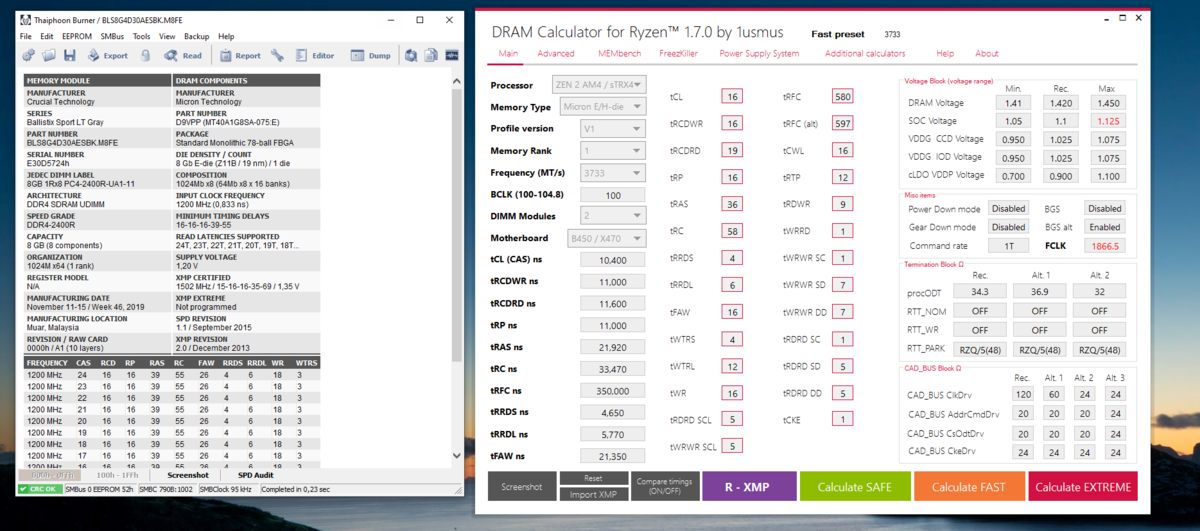Open the SMBus menu

[x=112, y=36]
